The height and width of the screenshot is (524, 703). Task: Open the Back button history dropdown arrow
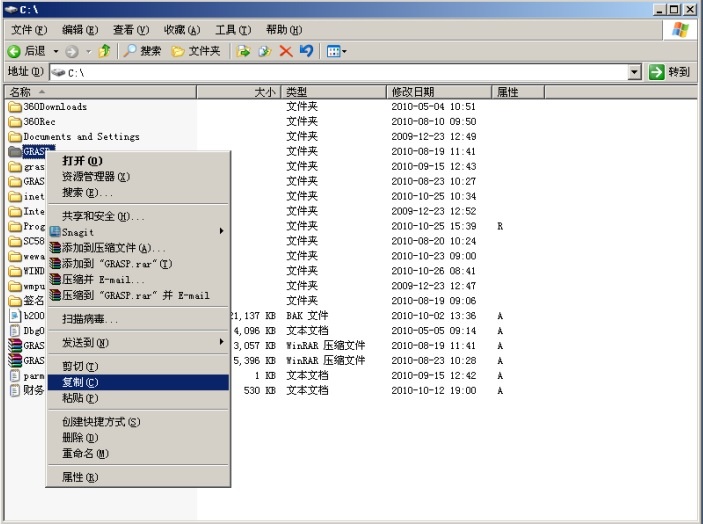coord(56,51)
